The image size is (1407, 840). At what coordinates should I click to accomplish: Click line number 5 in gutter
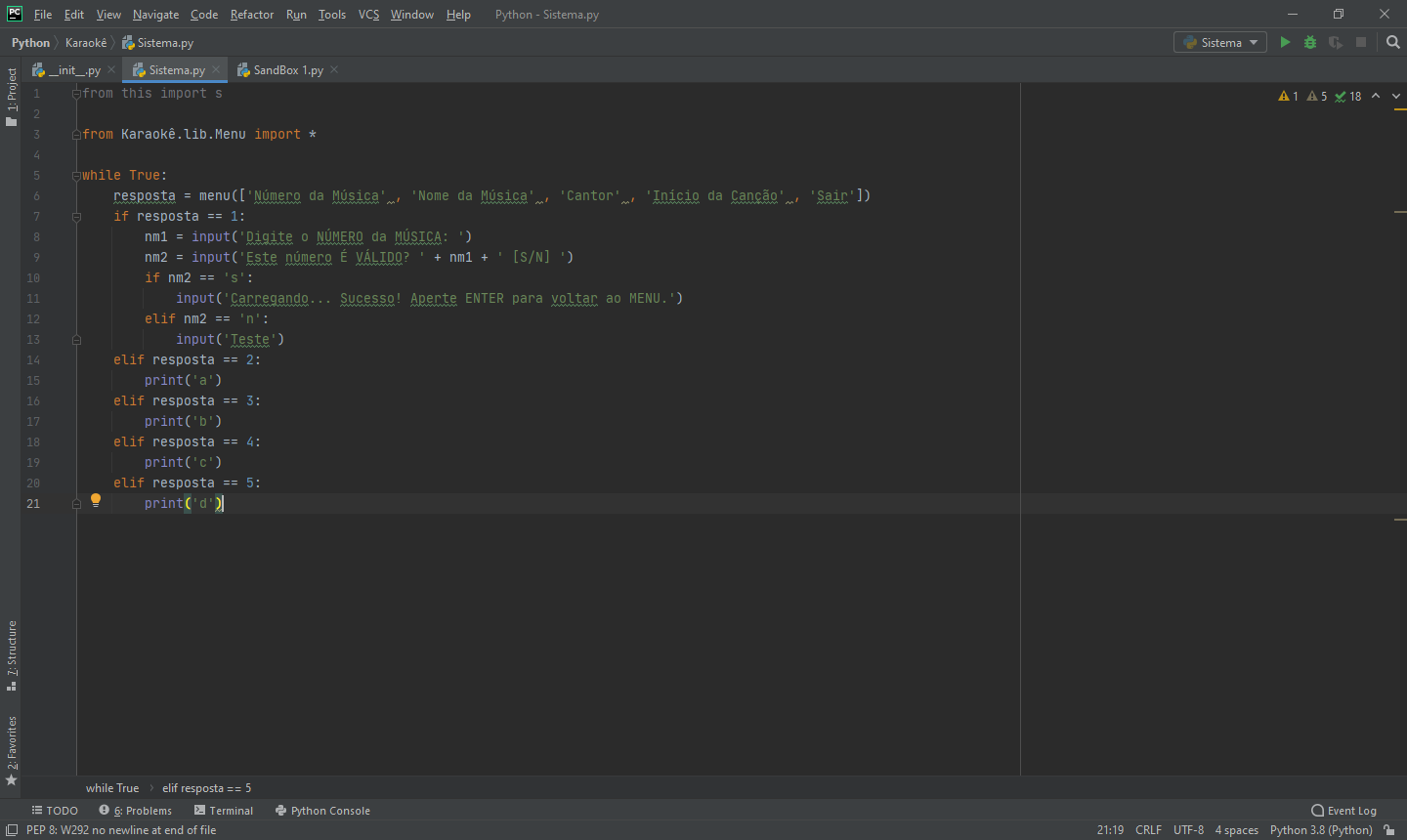pyautogui.click(x=36, y=176)
